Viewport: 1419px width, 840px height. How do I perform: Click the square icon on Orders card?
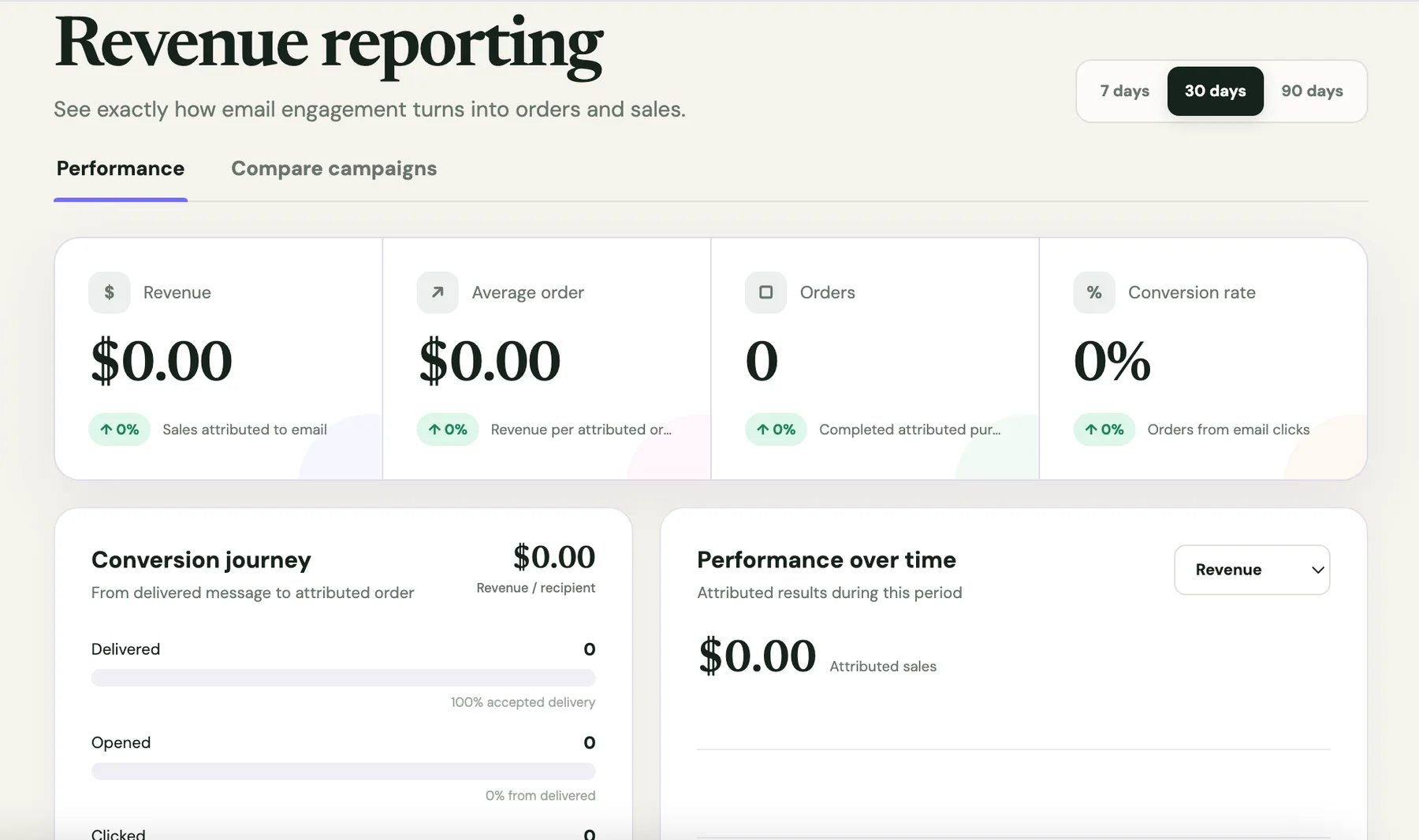coord(766,292)
